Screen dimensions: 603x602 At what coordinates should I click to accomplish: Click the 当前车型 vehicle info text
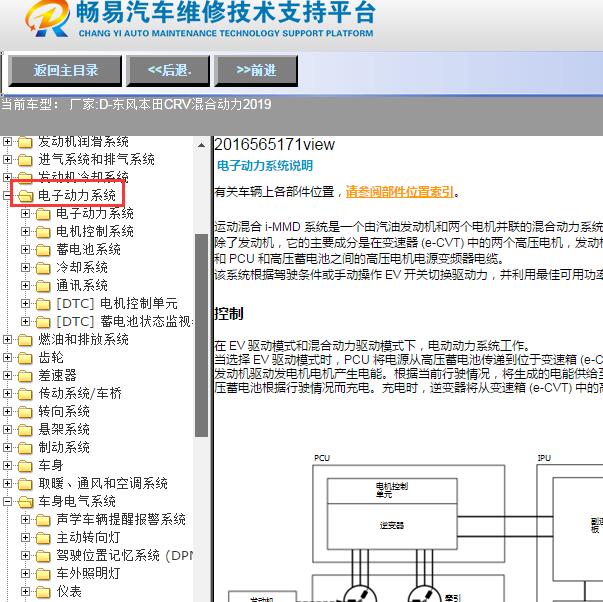click(x=136, y=104)
